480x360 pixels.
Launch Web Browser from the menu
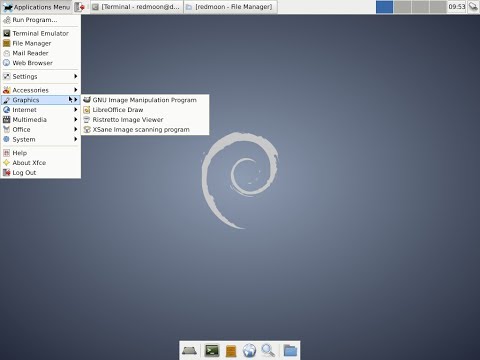click(x=41, y=63)
